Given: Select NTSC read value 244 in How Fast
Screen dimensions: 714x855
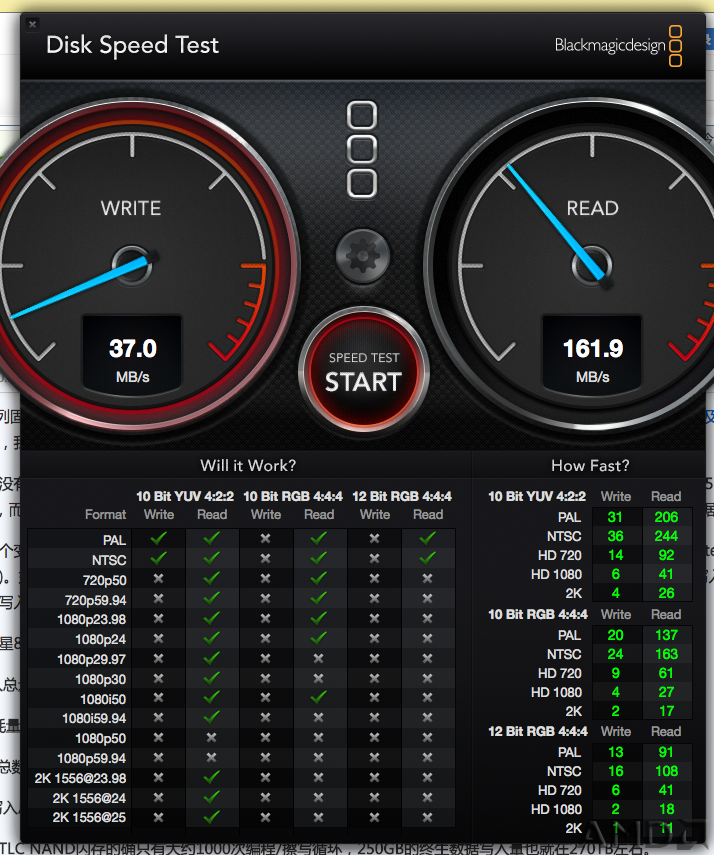Looking at the screenshot, I should pos(666,536).
